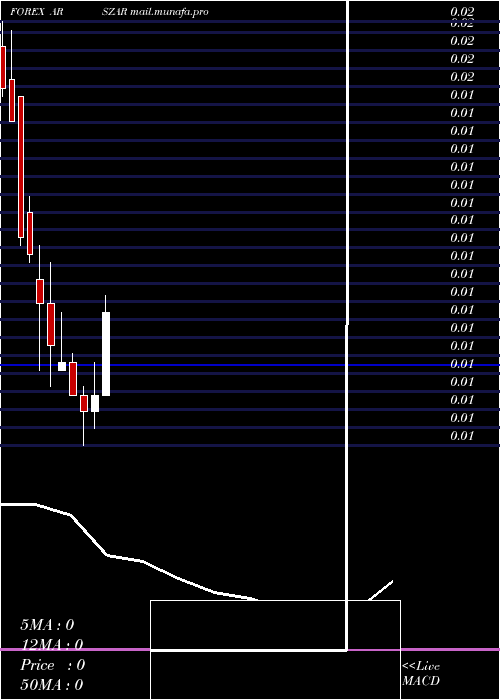The width and height of the screenshot is (500, 700).
Task: Click the price label on the bright blue line
Action: pyautogui.click(x=462, y=364)
